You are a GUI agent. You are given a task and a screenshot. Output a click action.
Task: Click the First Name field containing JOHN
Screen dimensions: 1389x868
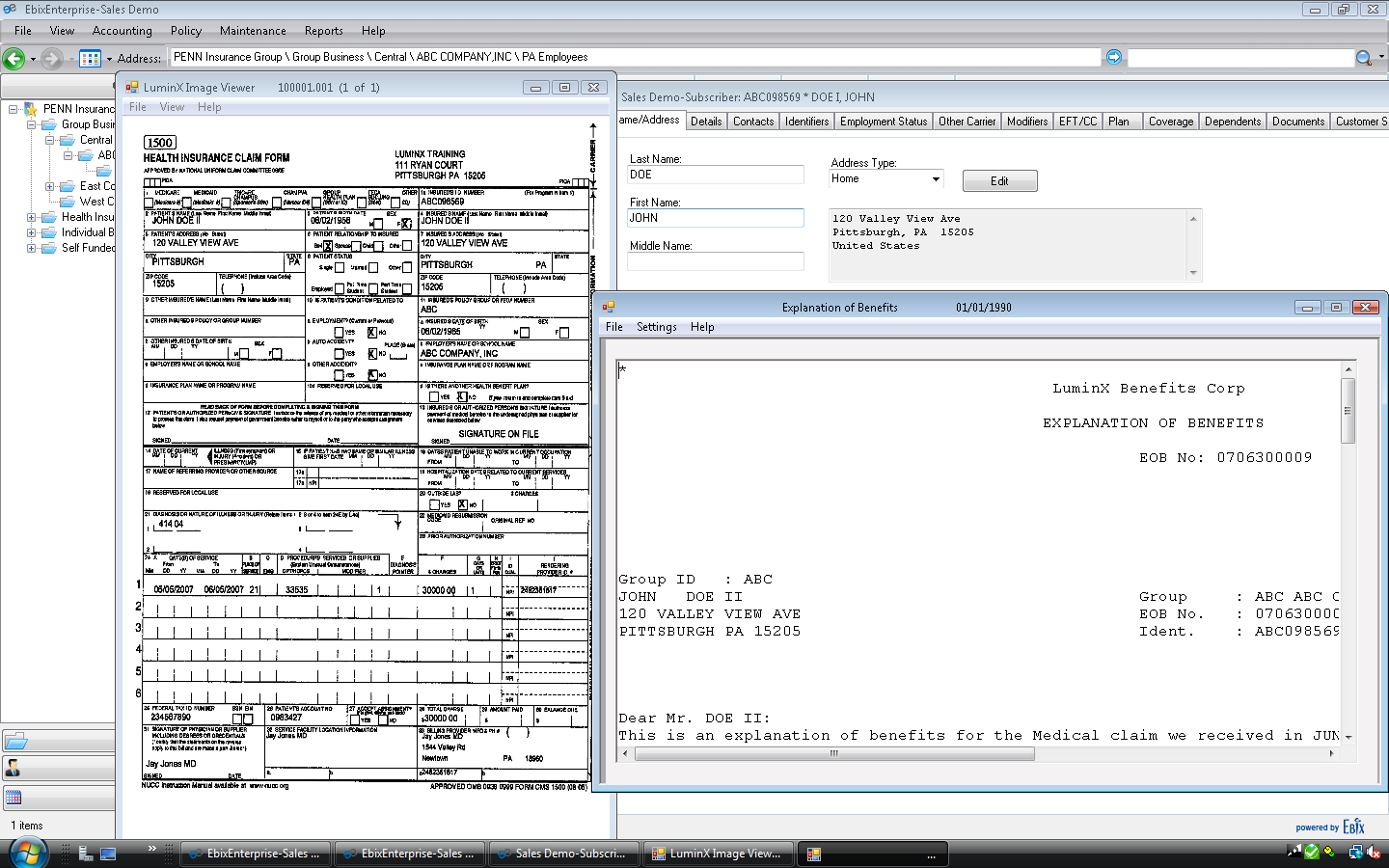pyautogui.click(x=716, y=218)
